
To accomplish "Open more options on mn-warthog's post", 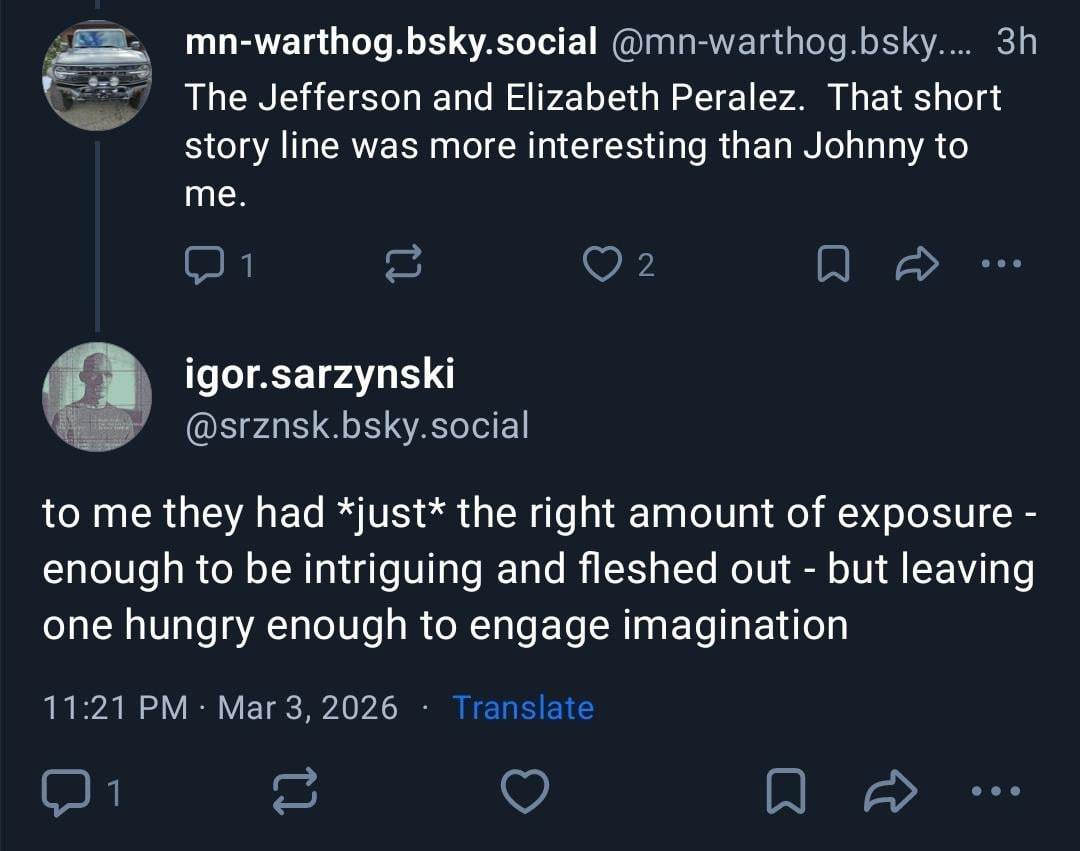I will point(1002,264).
